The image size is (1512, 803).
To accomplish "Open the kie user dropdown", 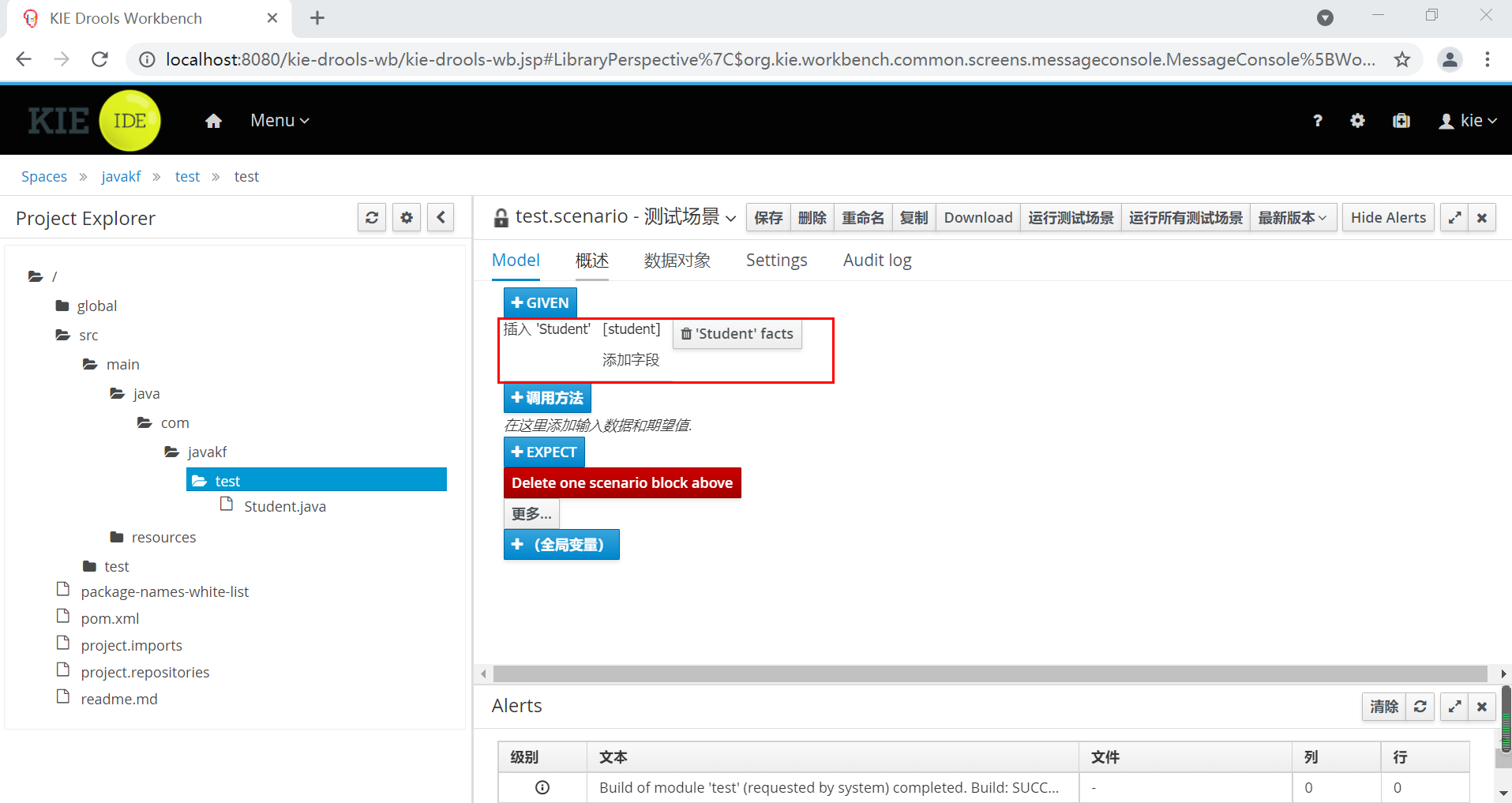I will click(1468, 121).
